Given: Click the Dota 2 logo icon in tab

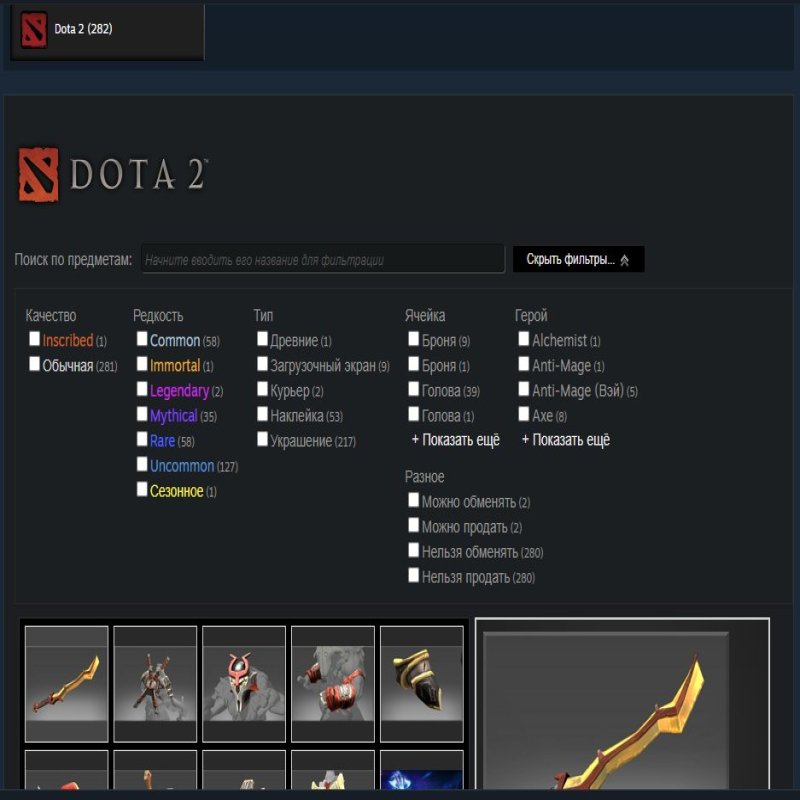Looking at the screenshot, I should pyautogui.click(x=34, y=31).
